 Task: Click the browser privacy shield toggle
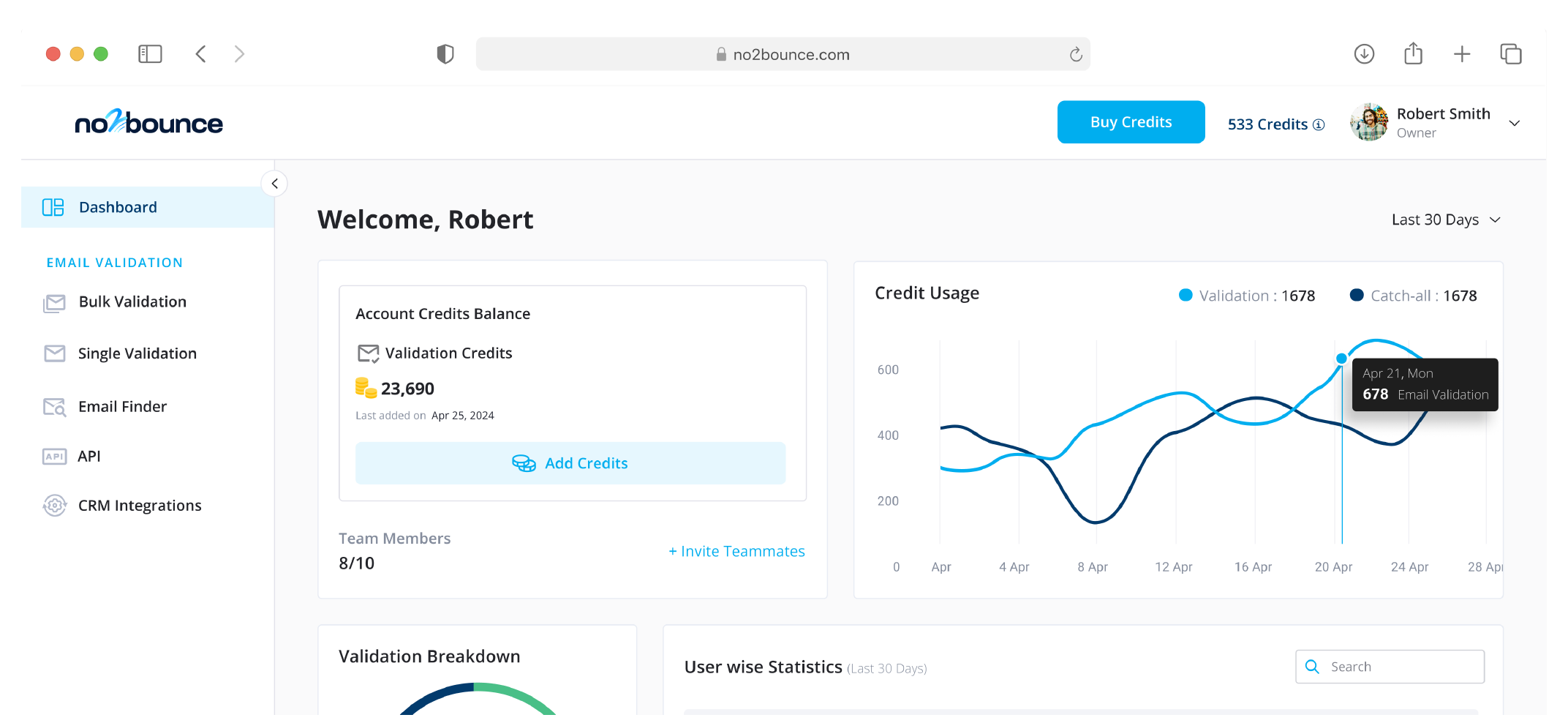tap(445, 53)
